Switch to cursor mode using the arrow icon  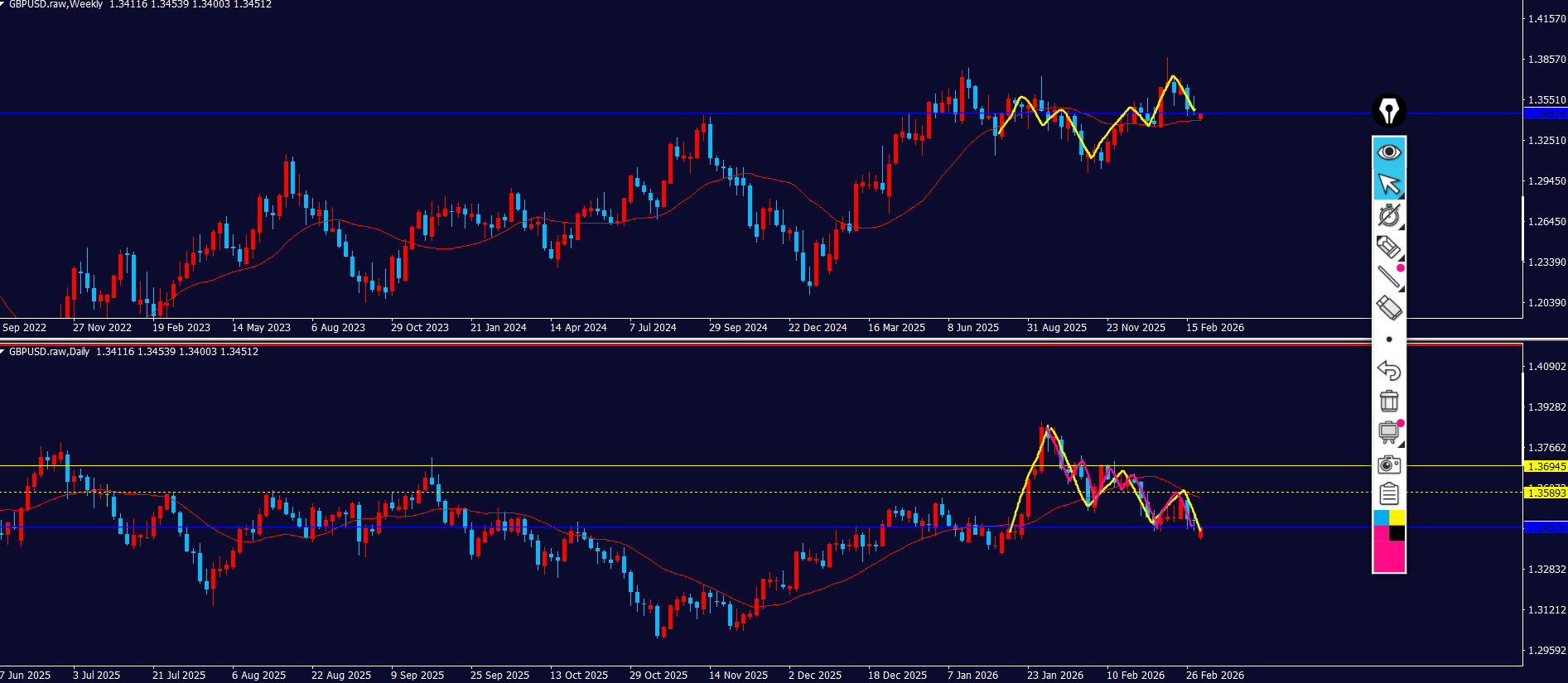tap(1389, 184)
